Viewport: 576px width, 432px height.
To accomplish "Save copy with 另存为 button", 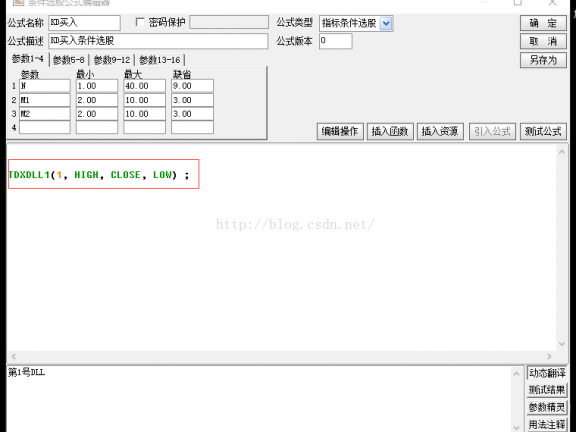I will pos(543,60).
